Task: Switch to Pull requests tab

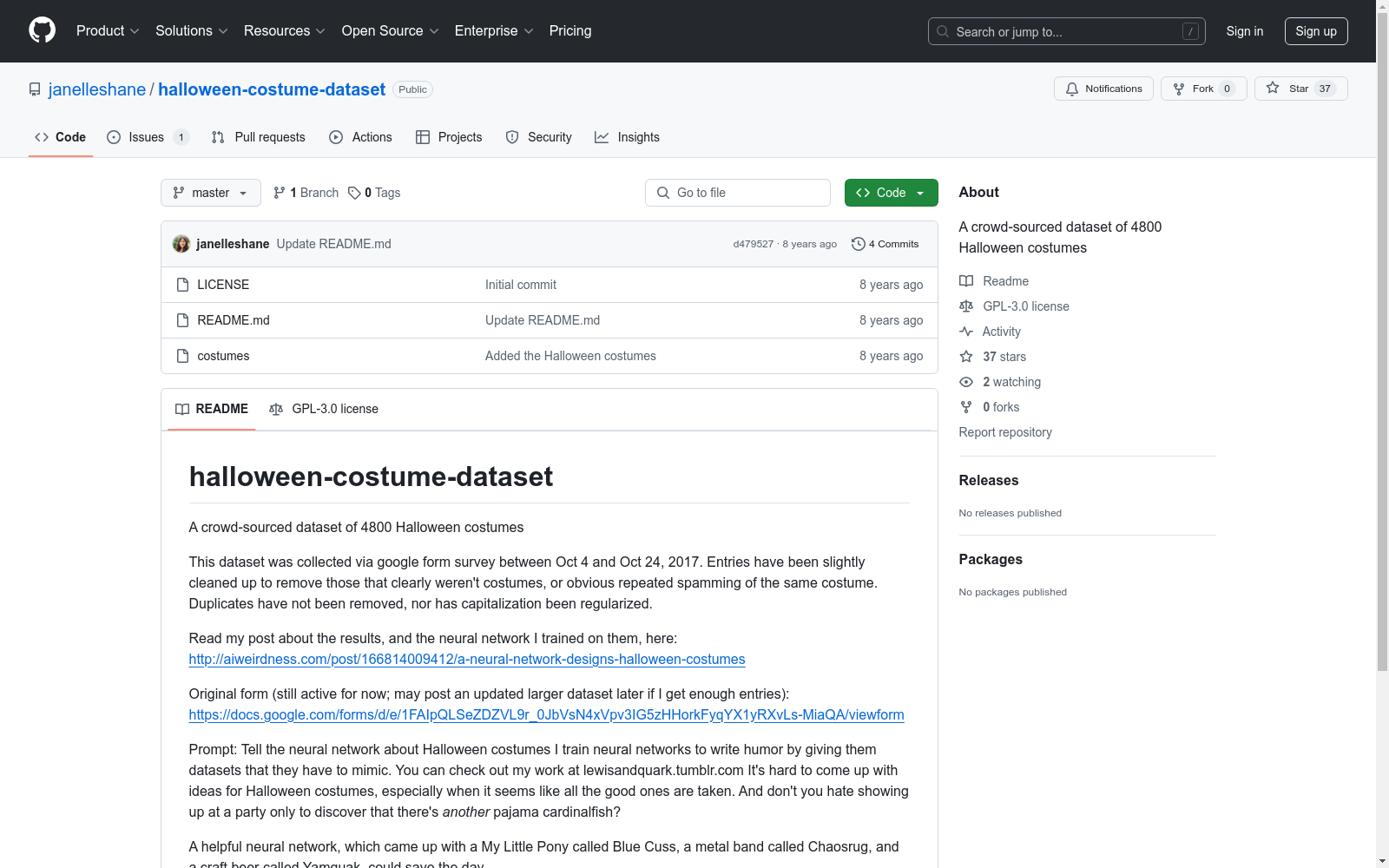Action: (259, 137)
